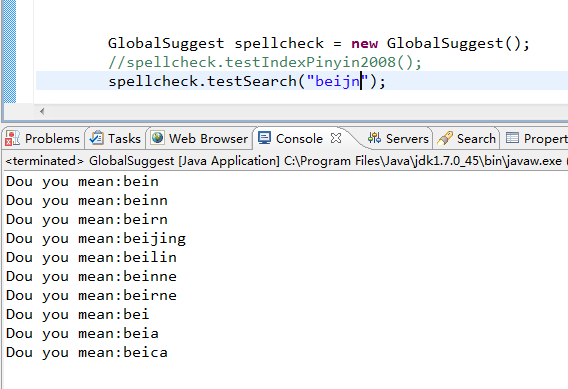The height and width of the screenshot is (389, 568).
Task: Click the "Dou you mean:beica" console line
Action: tap(87, 352)
